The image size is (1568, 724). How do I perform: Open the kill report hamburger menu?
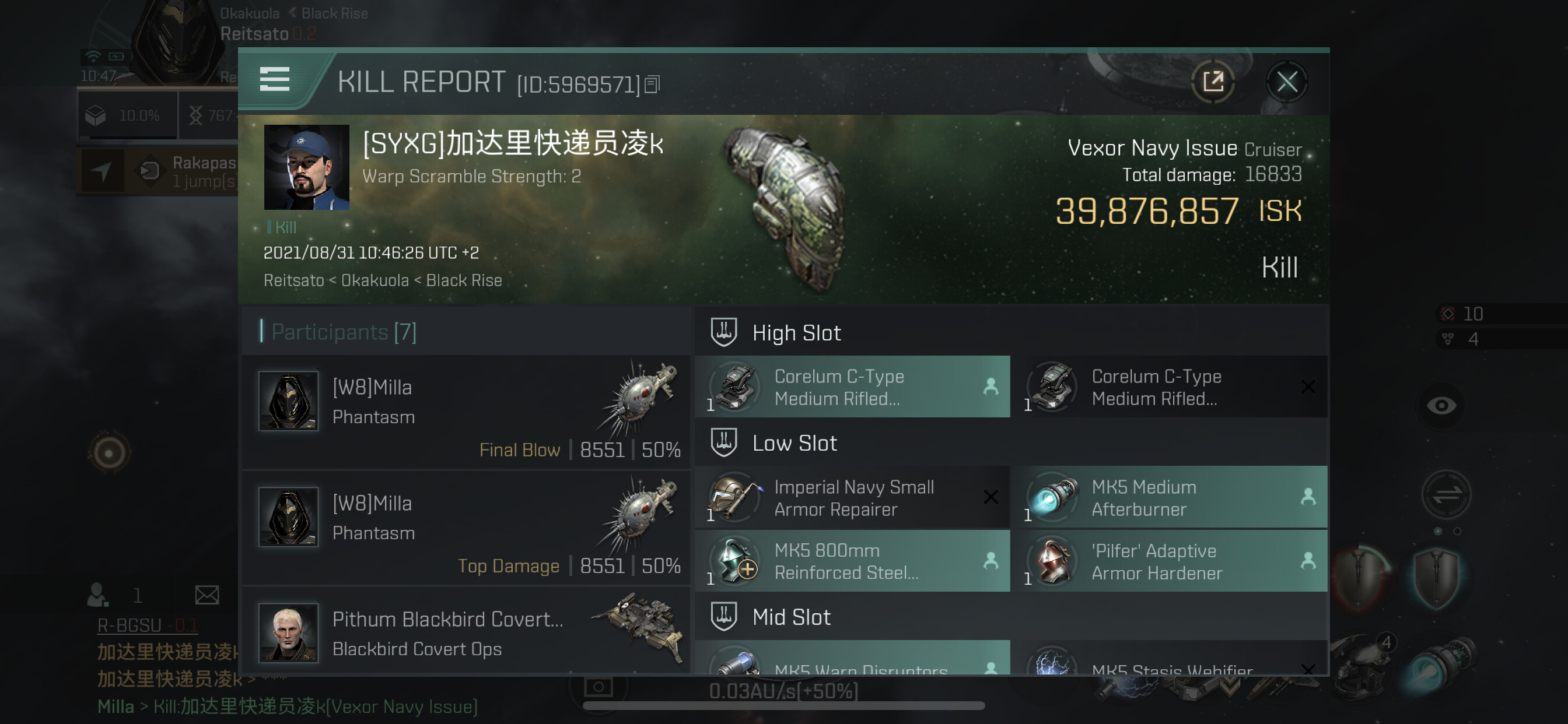pyautogui.click(x=274, y=79)
